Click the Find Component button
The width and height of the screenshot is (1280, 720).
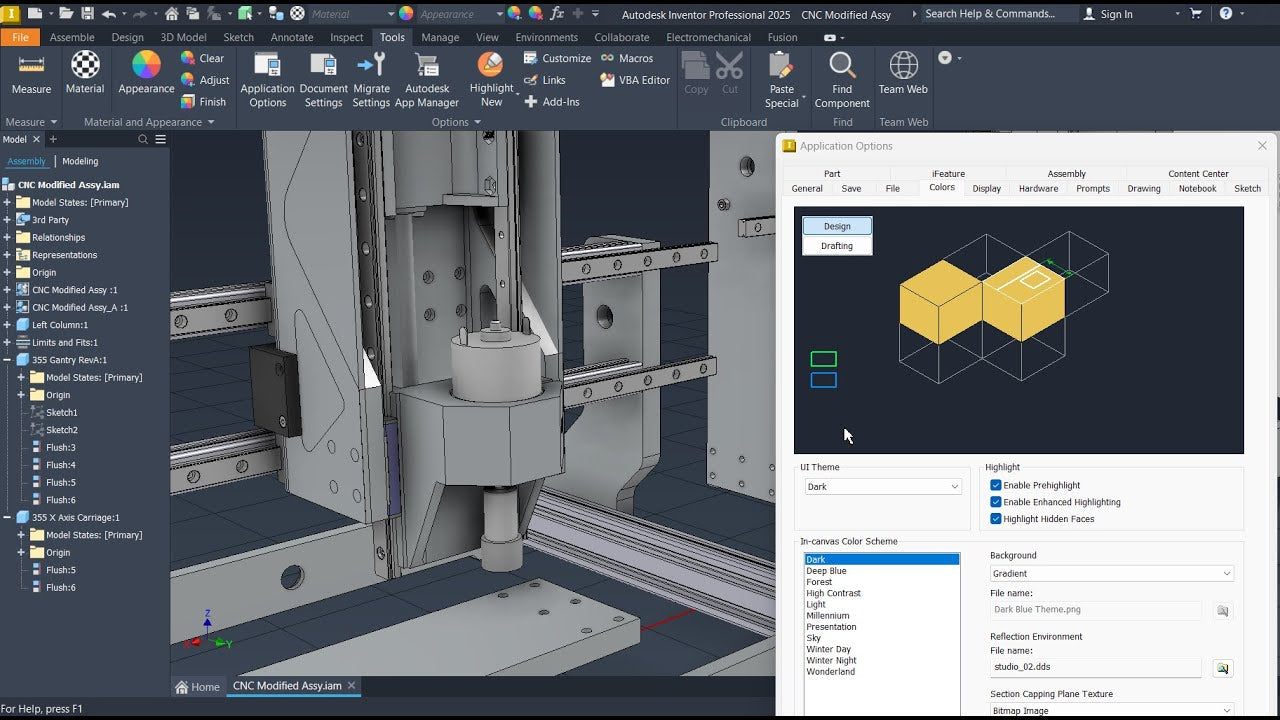coord(842,80)
